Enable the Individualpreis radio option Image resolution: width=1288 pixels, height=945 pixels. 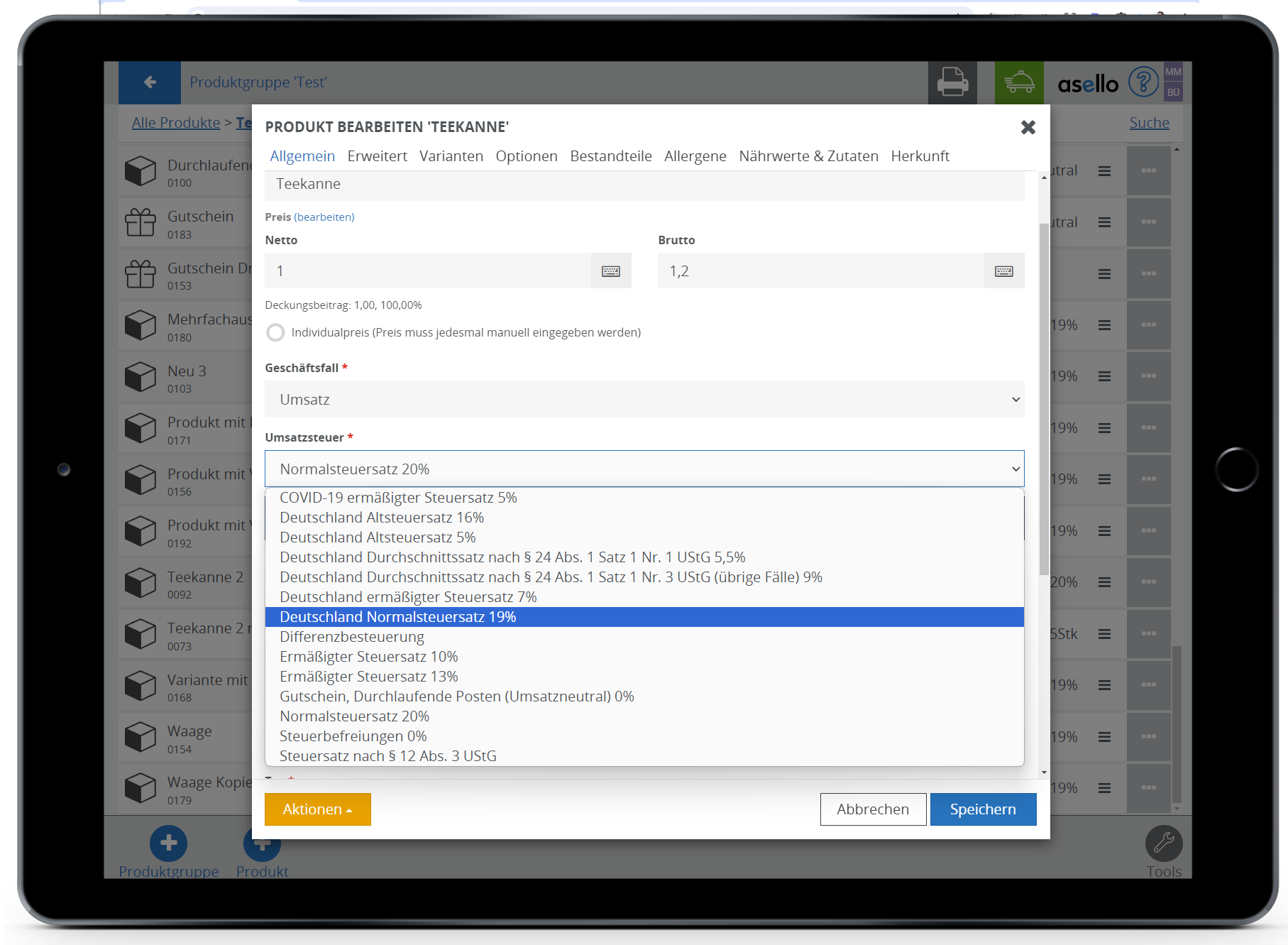tap(275, 332)
